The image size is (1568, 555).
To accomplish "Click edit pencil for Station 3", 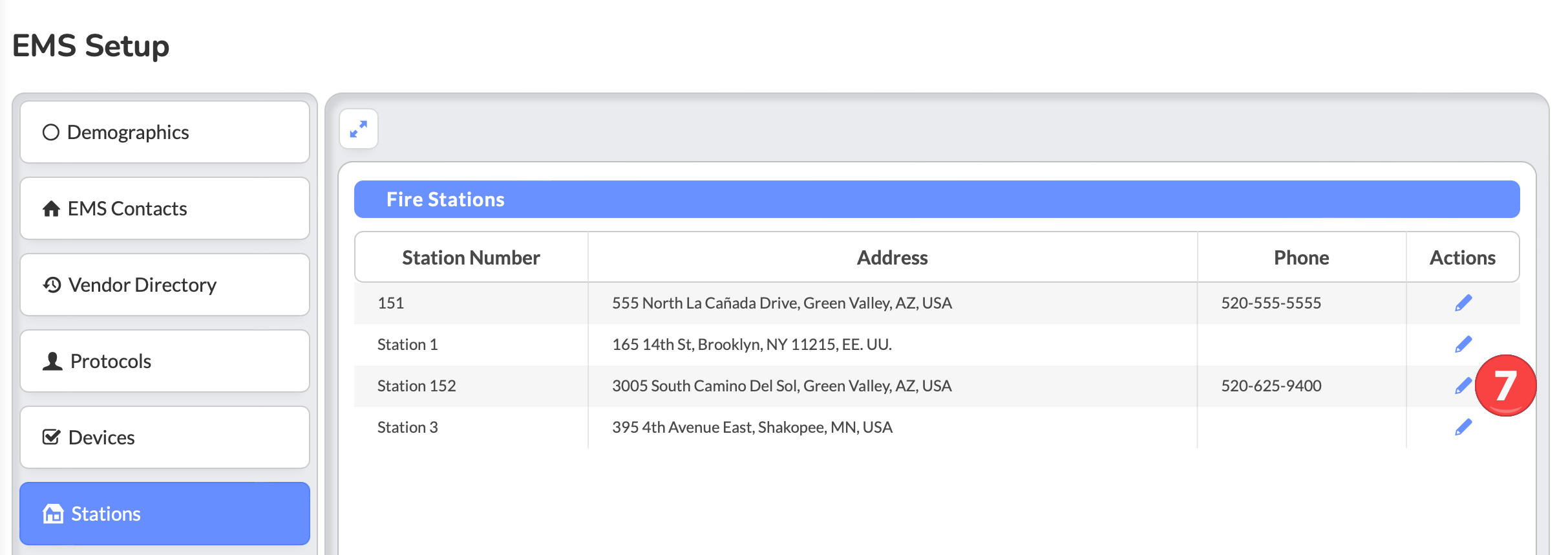I will tap(1463, 427).
